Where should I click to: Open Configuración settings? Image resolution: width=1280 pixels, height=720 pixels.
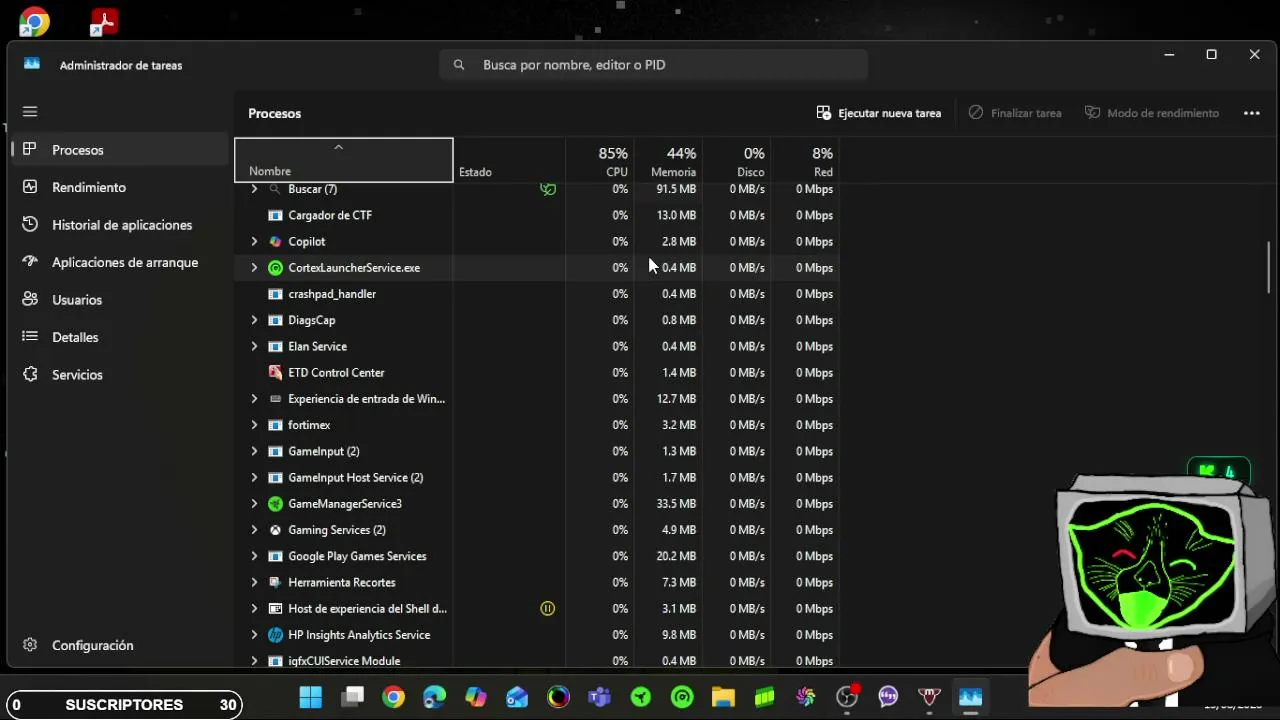[x=120, y=645]
